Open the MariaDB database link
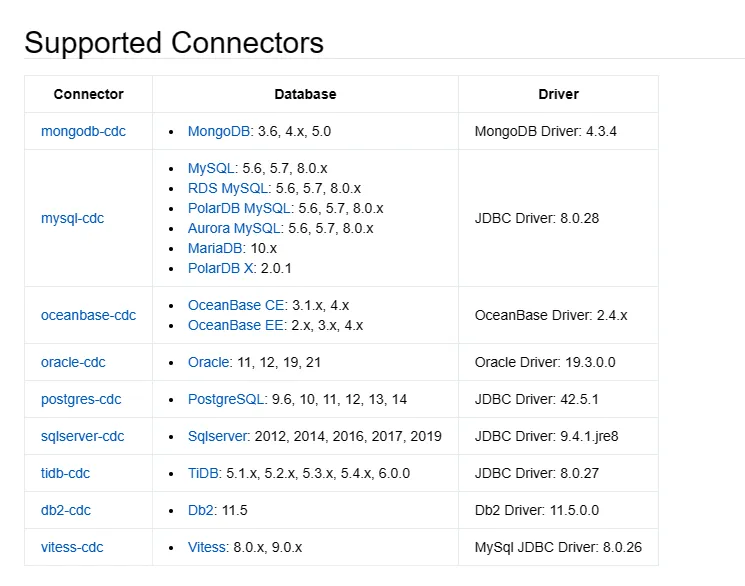This screenshot has height=586, width=745. 215,248
